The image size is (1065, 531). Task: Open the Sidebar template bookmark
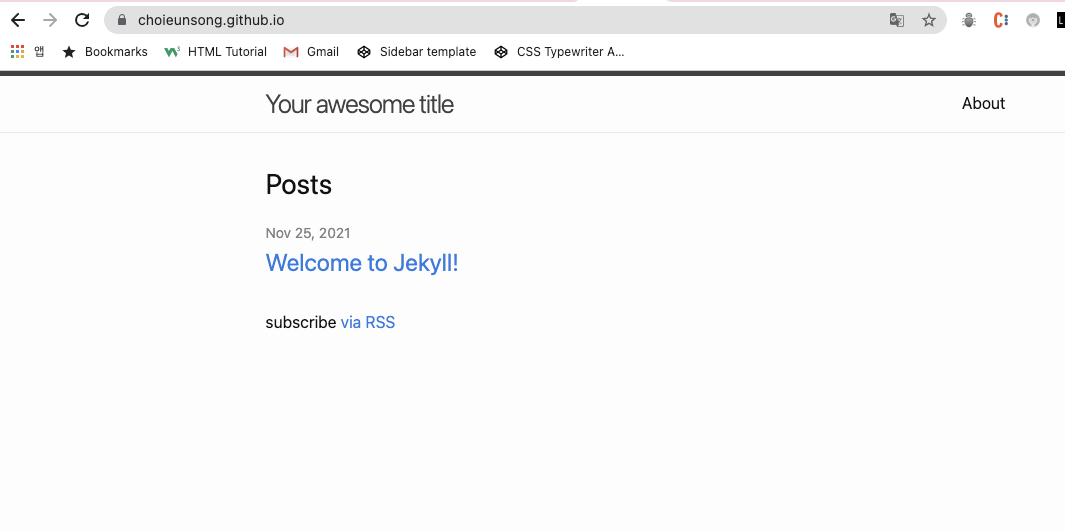pos(416,52)
